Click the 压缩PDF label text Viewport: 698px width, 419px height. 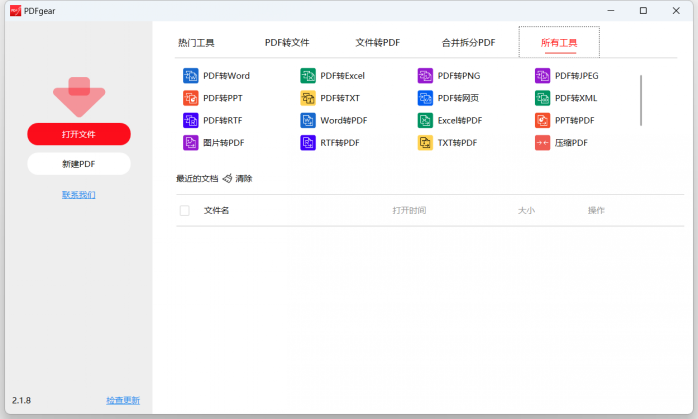571,142
